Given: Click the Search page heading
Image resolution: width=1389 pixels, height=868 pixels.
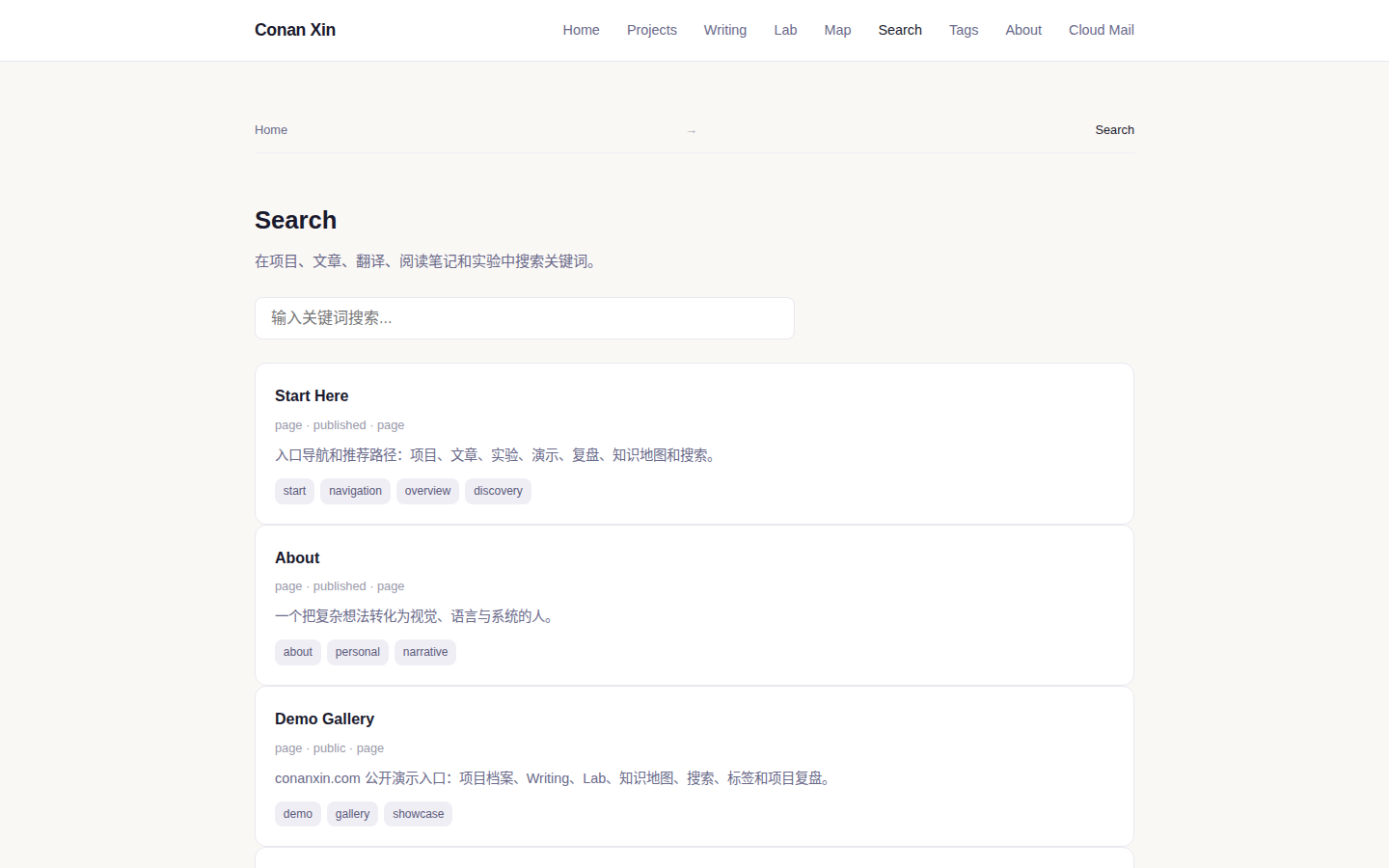Looking at the screenshot, I should click(x=295, y=220).
